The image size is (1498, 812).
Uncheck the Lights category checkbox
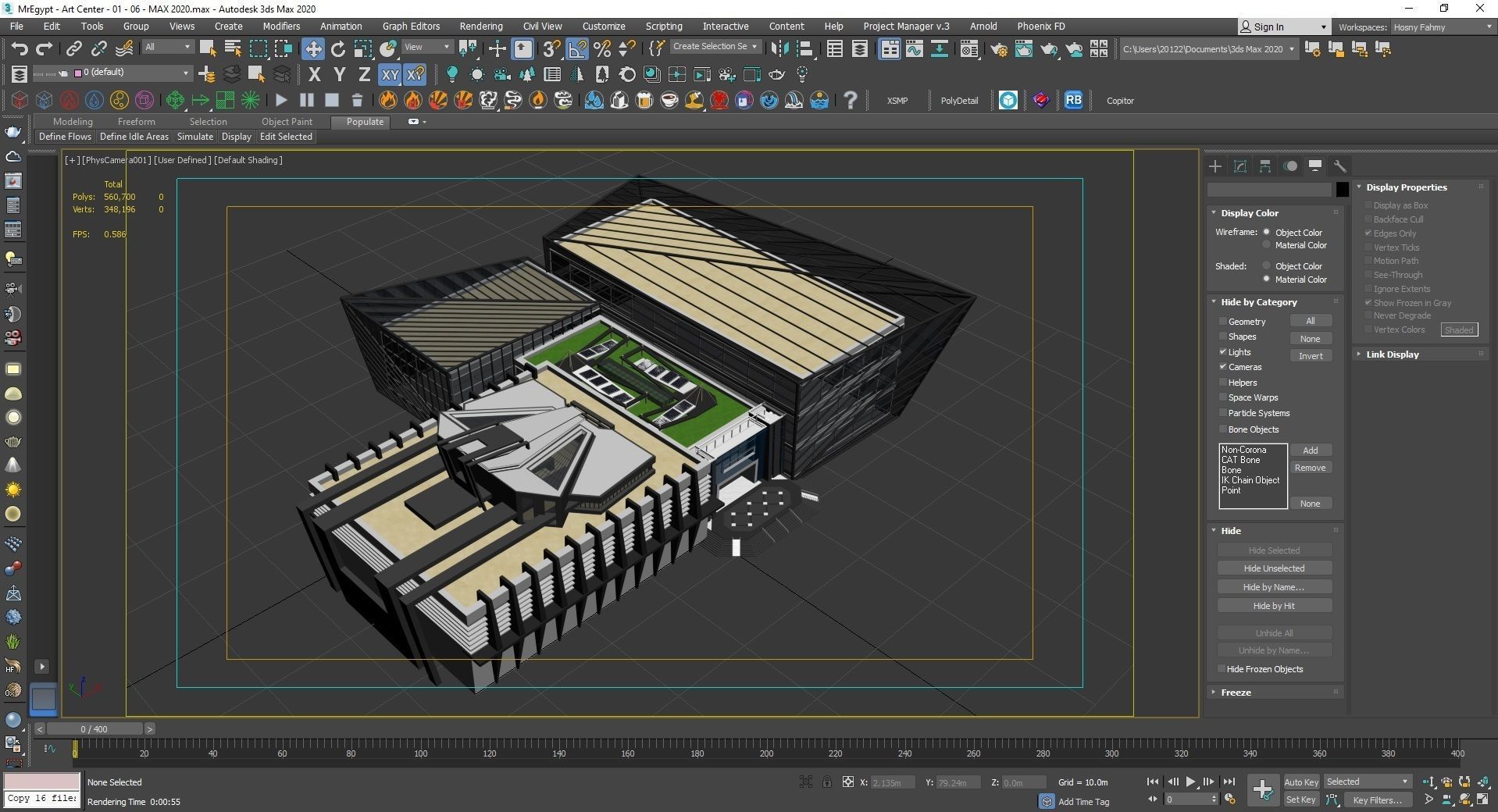1223,352
